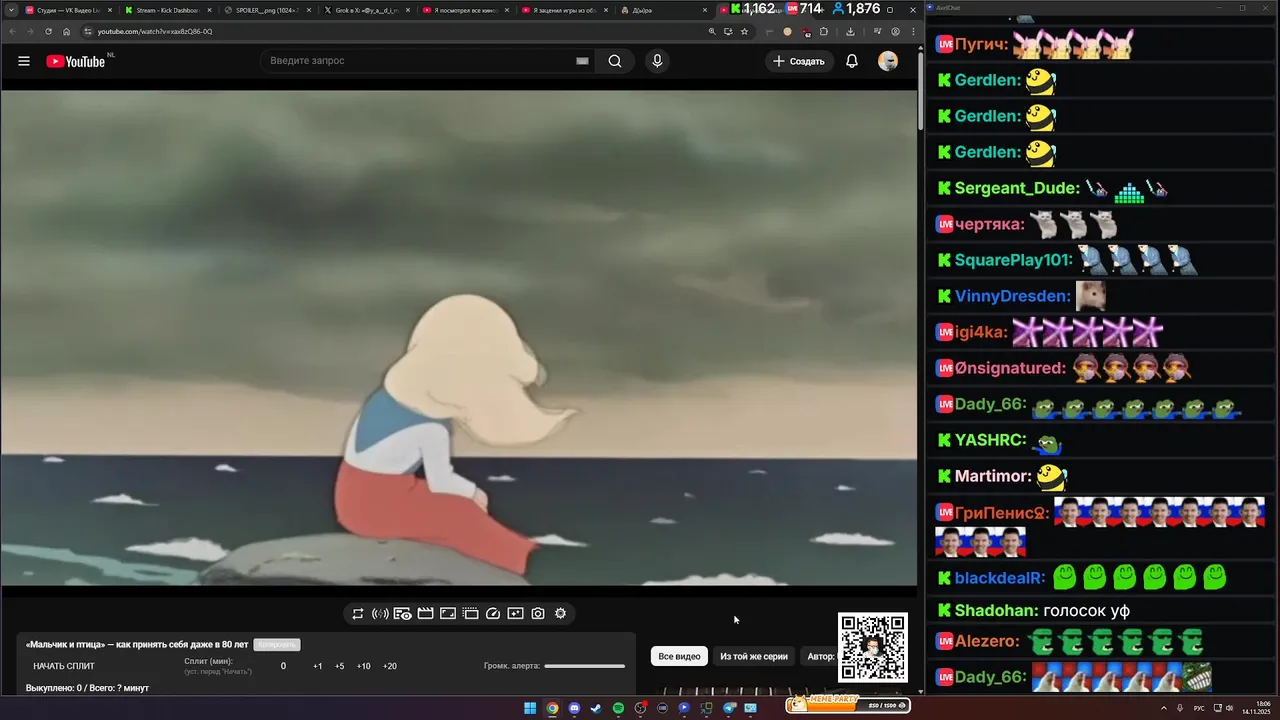Adjust the 'Громк. алерта' volume slider
The image size is (1280, 720).
[x=585, y=666]
